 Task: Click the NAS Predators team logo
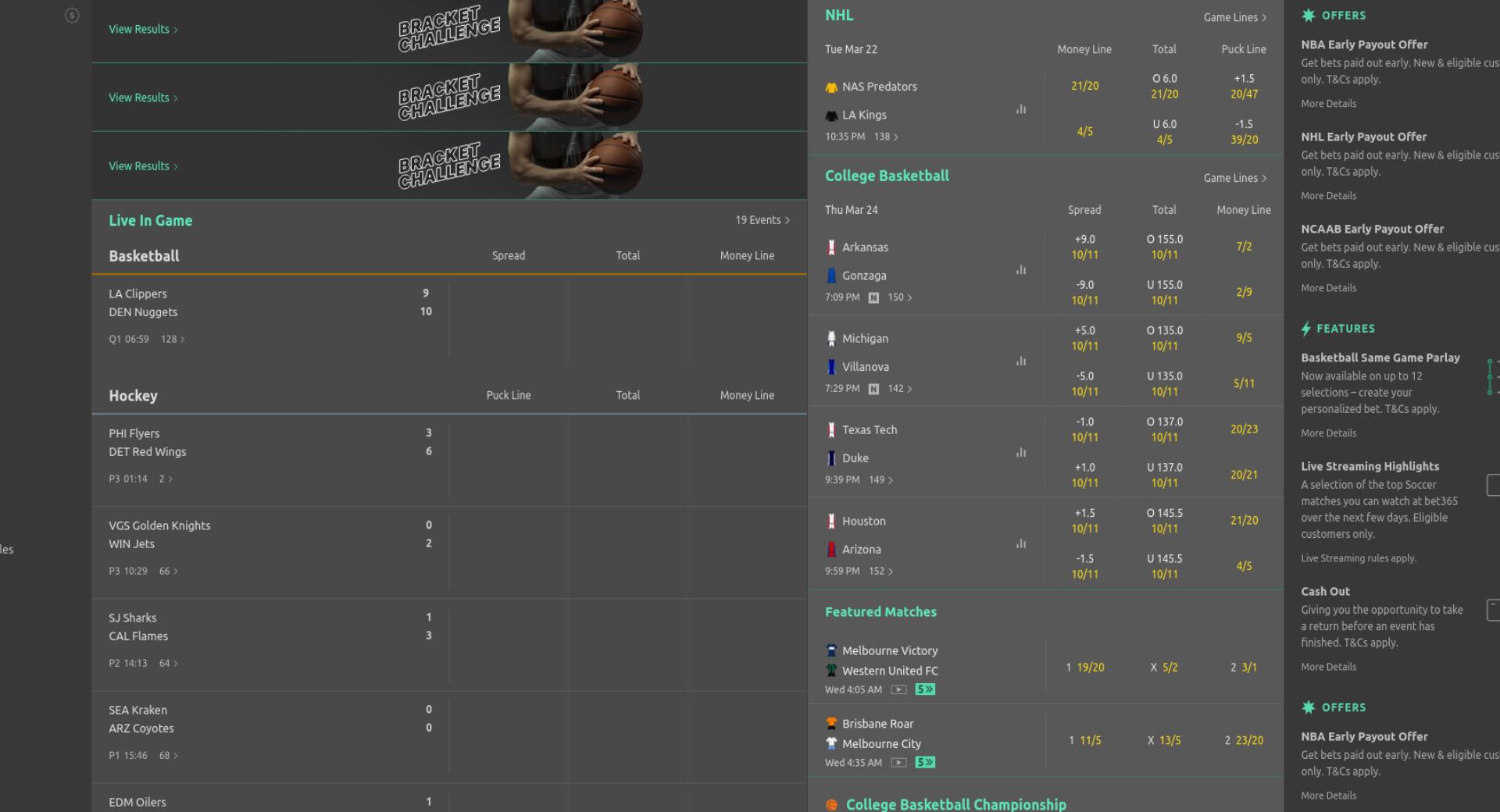[831, 87]
